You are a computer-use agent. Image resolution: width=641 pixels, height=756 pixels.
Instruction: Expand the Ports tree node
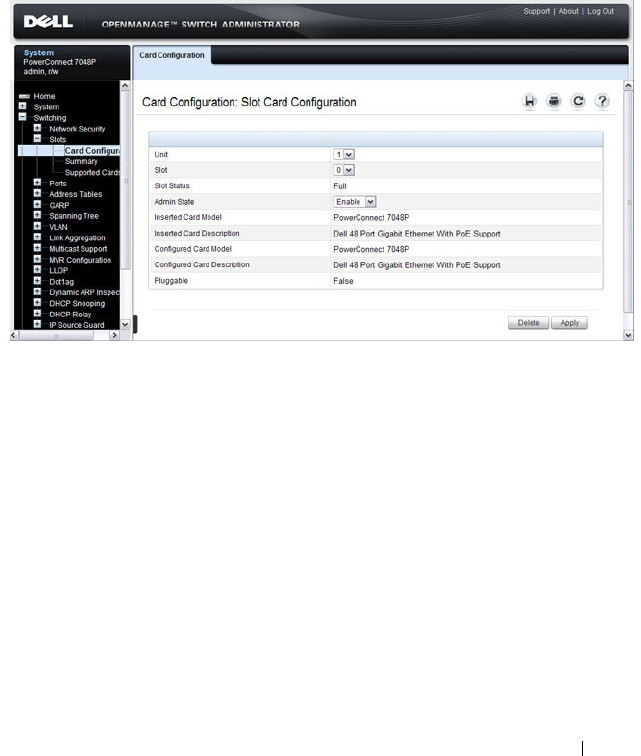[37, 183]
